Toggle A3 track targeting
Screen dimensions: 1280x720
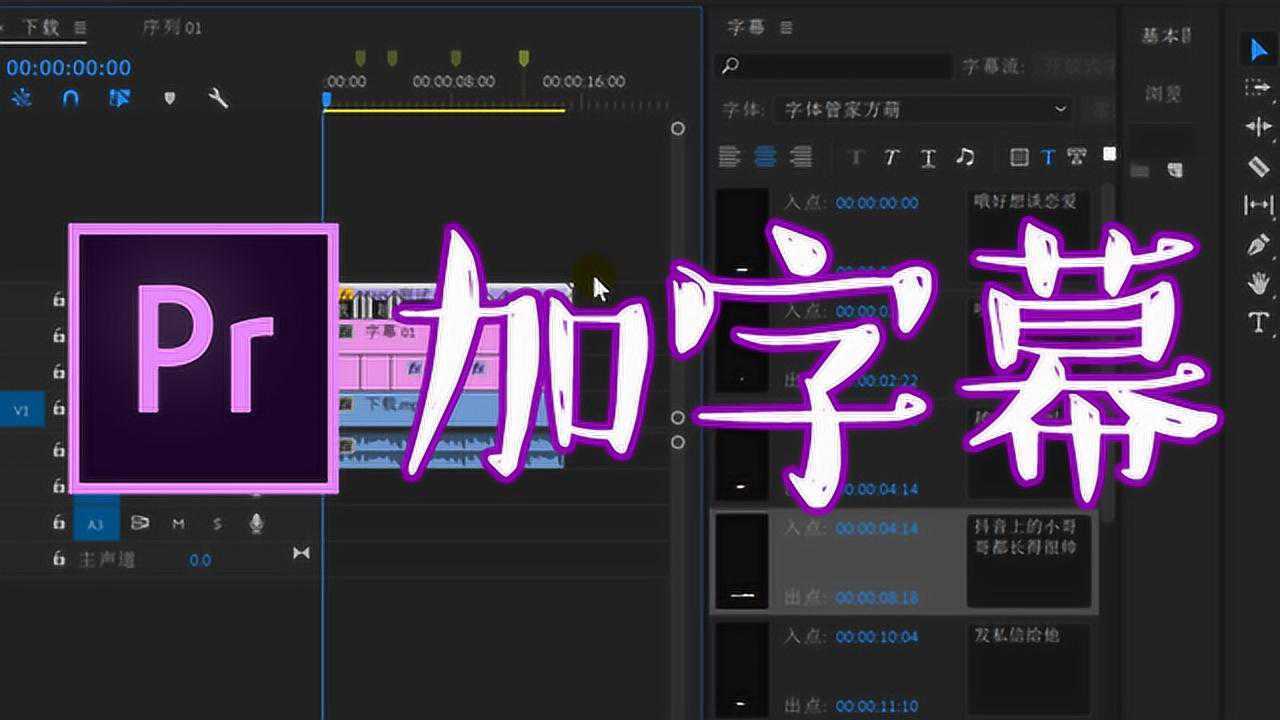[96, 523]
